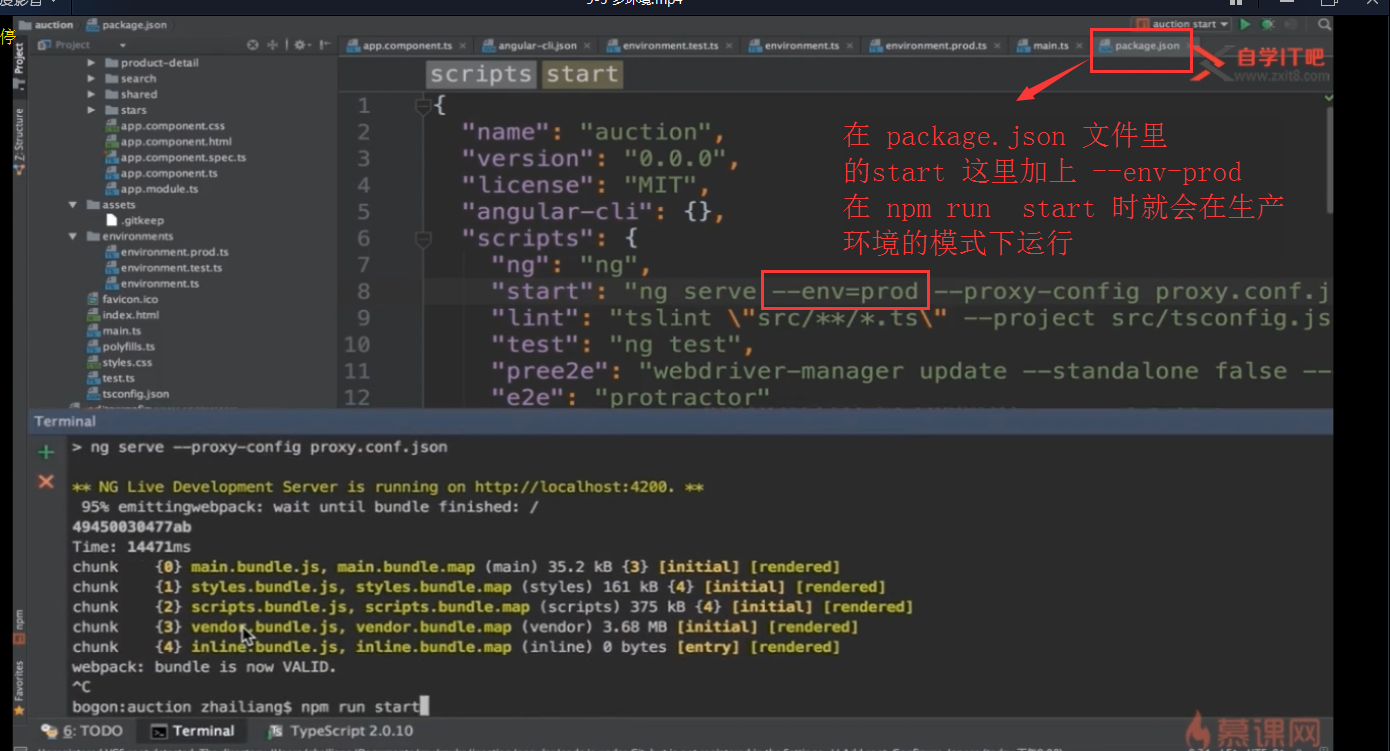
Task: Open environment.prod.ts in project tree
Action: tap(167, 252)
